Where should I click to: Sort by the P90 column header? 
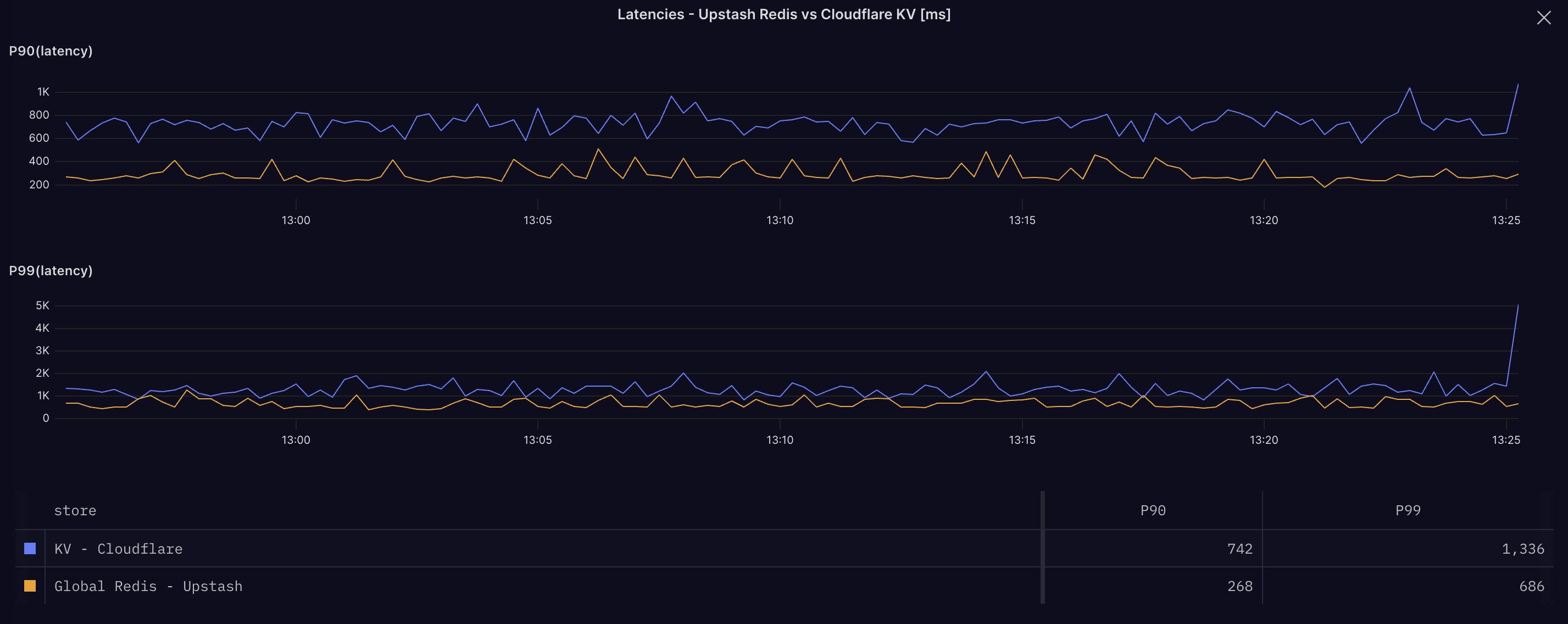(x=1152, y=510)
